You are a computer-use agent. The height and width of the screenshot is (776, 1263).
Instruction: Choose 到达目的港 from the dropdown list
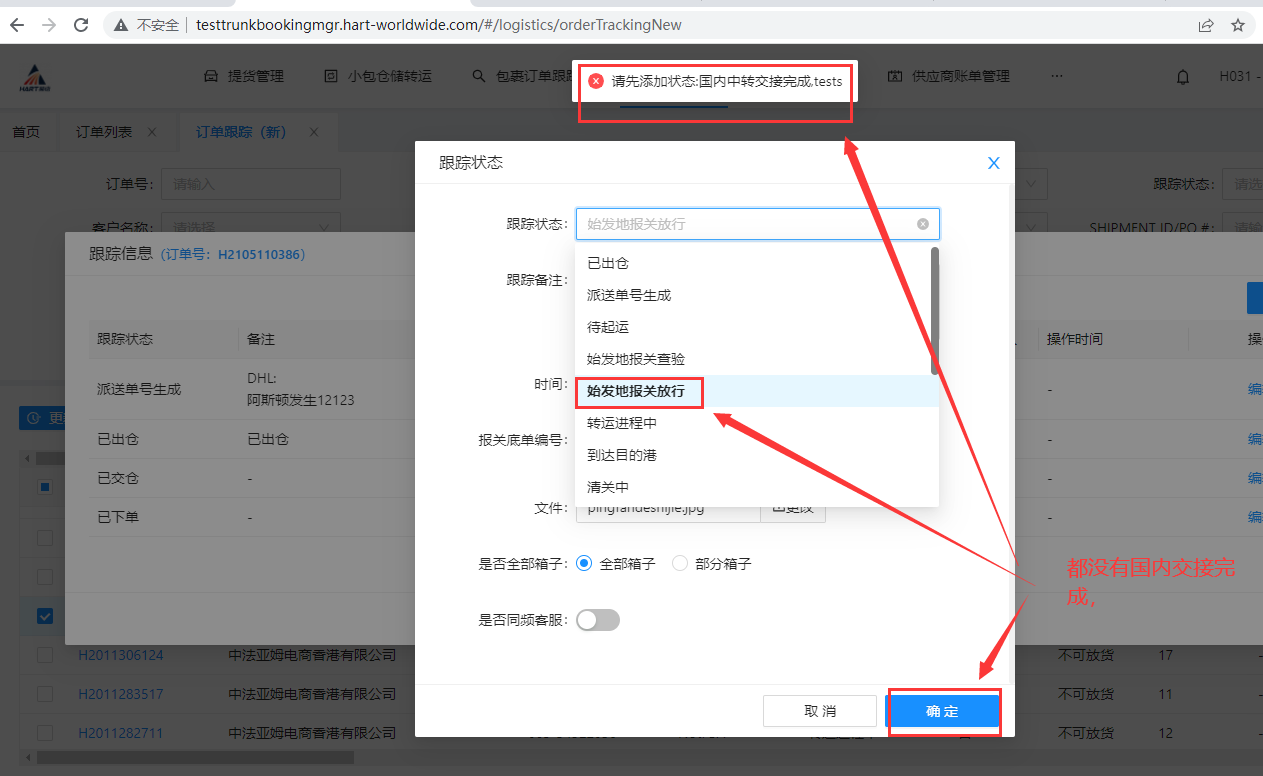(622, 455)
